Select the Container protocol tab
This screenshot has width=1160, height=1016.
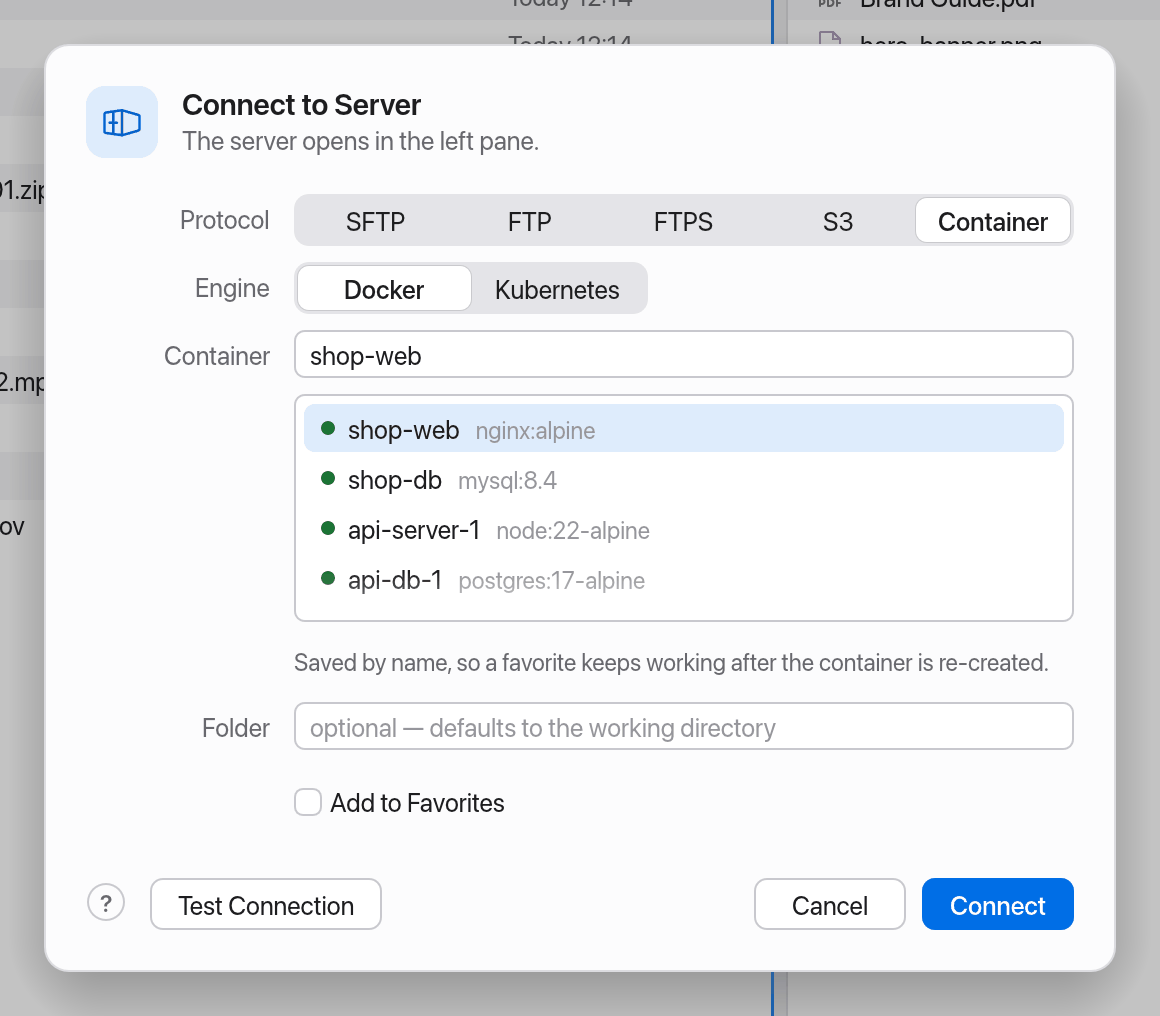(993, 221)
